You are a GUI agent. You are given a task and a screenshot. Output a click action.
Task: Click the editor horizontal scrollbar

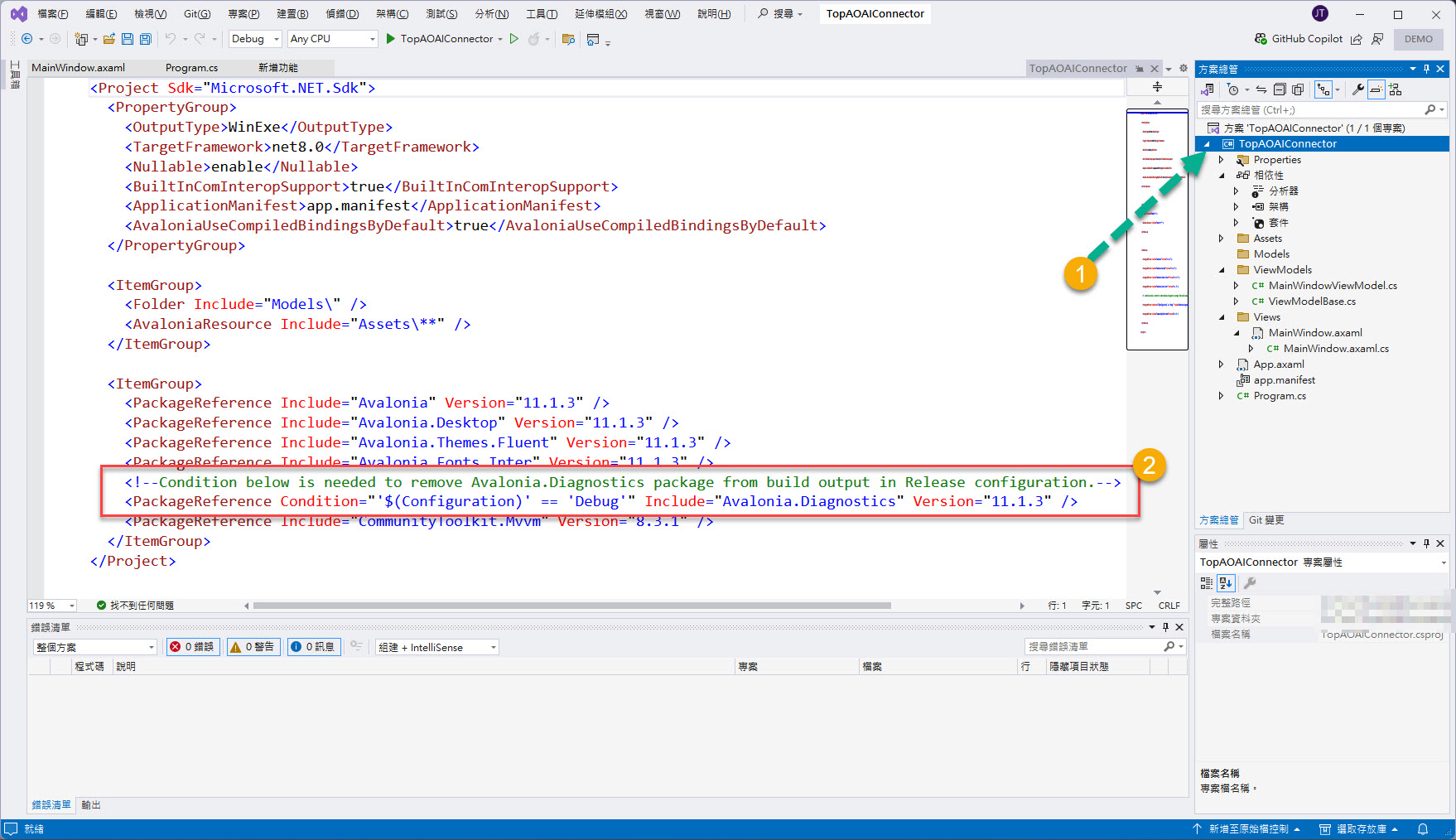pos(571,606)
